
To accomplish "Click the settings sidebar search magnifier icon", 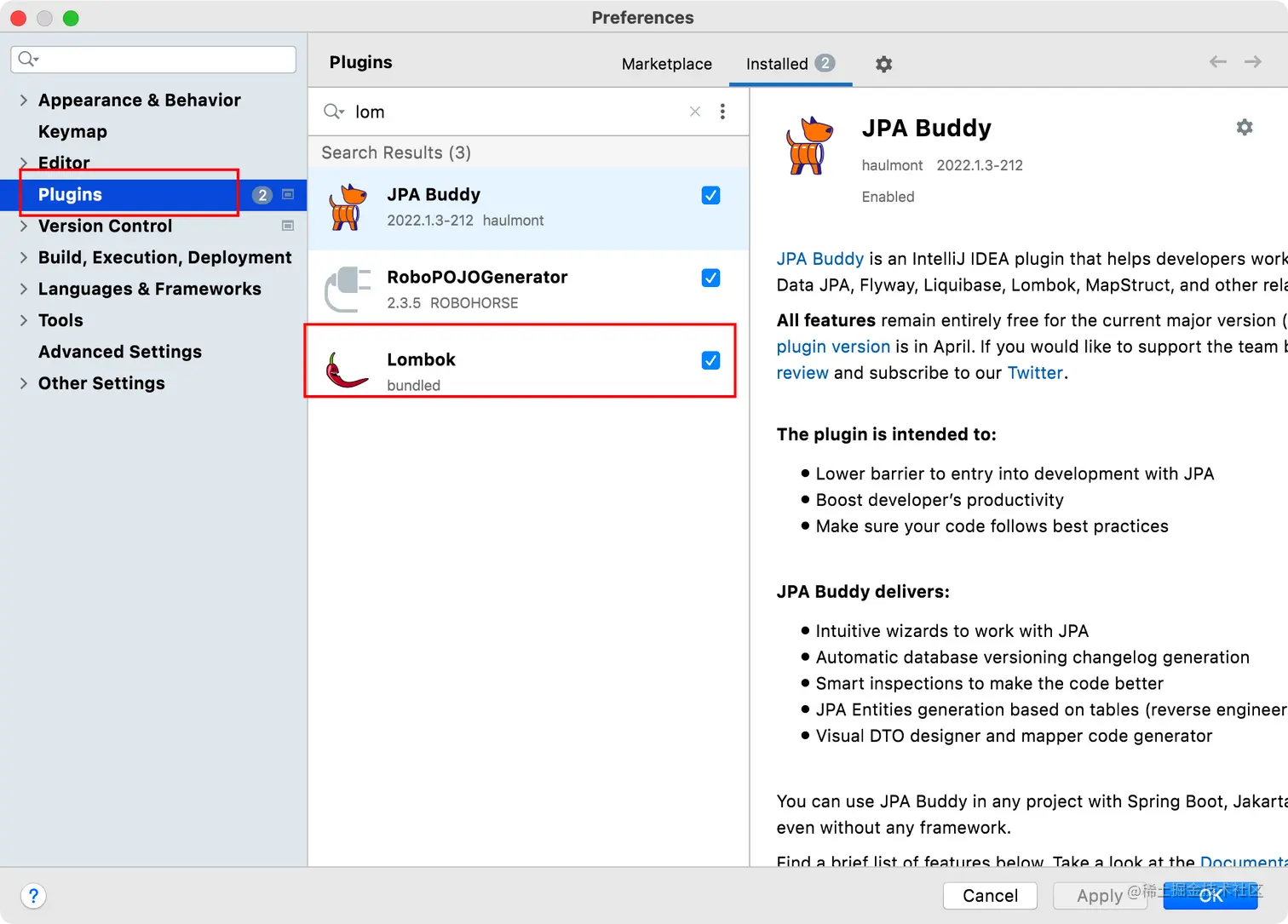I will (x=28, y=59).
